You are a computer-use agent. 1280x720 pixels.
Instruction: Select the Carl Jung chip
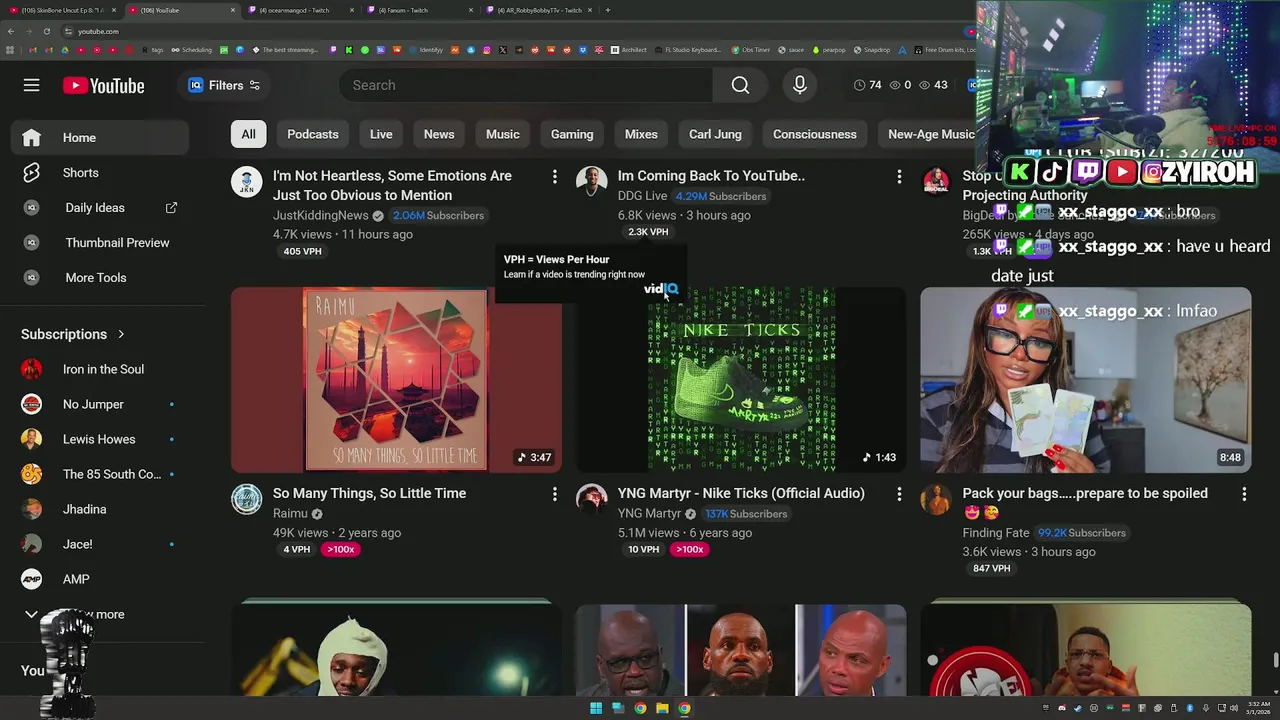(715, 134)
